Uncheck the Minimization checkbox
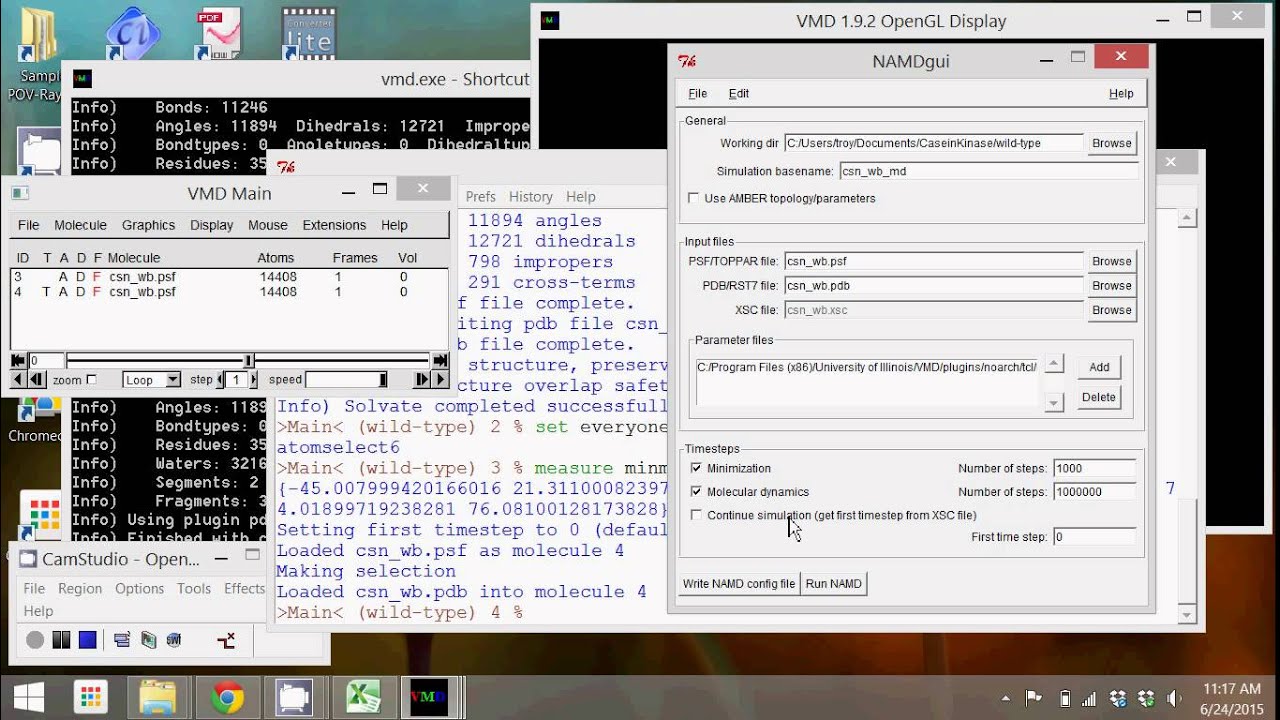The image size is (1280, 720). [x=696, y=468]
